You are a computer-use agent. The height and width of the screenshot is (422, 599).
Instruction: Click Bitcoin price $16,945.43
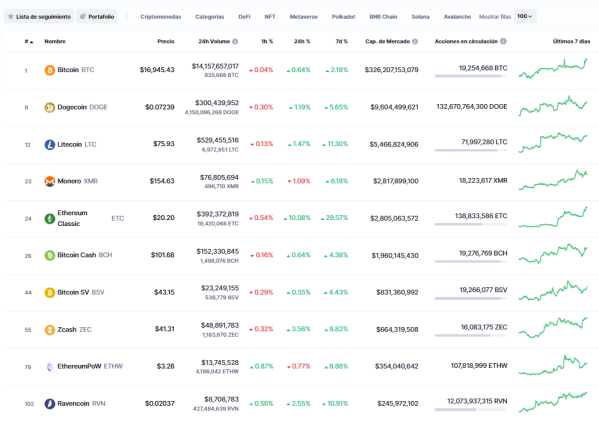click(157, 70)
